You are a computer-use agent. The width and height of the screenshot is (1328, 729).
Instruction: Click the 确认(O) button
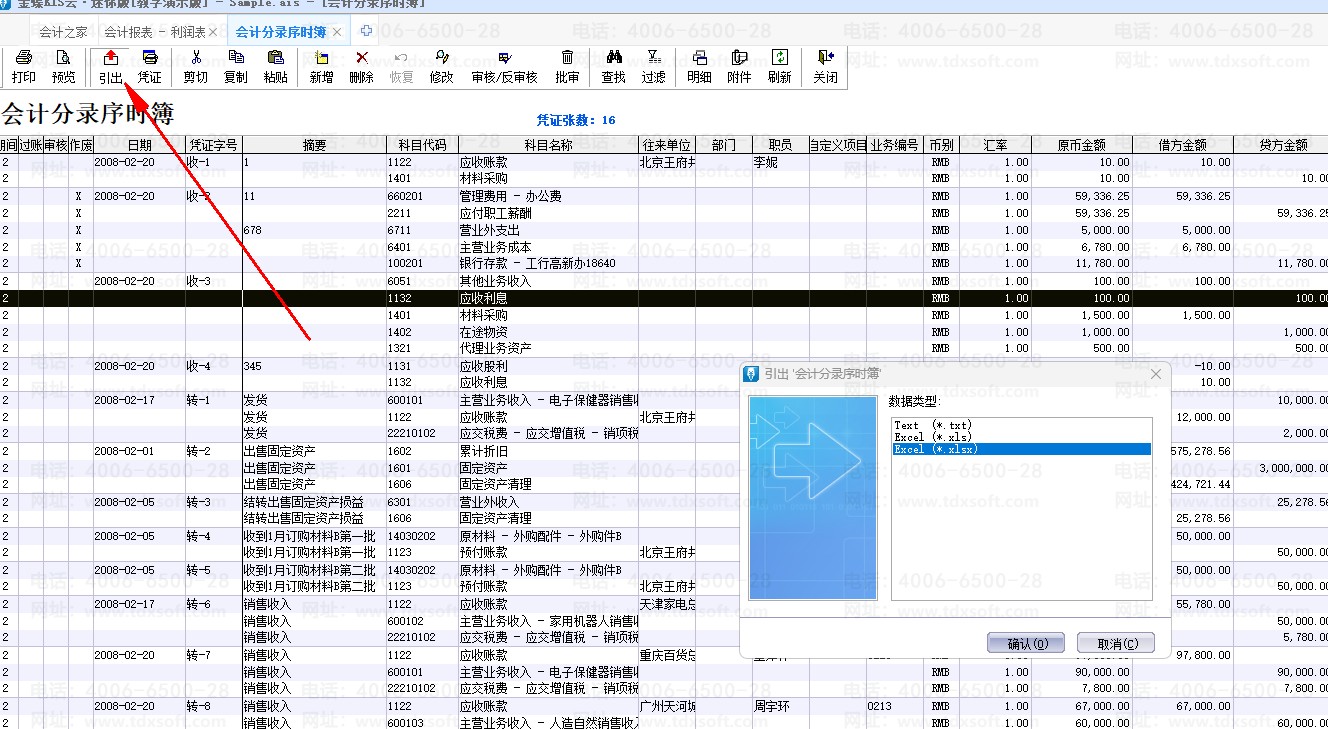(1025, 643)
